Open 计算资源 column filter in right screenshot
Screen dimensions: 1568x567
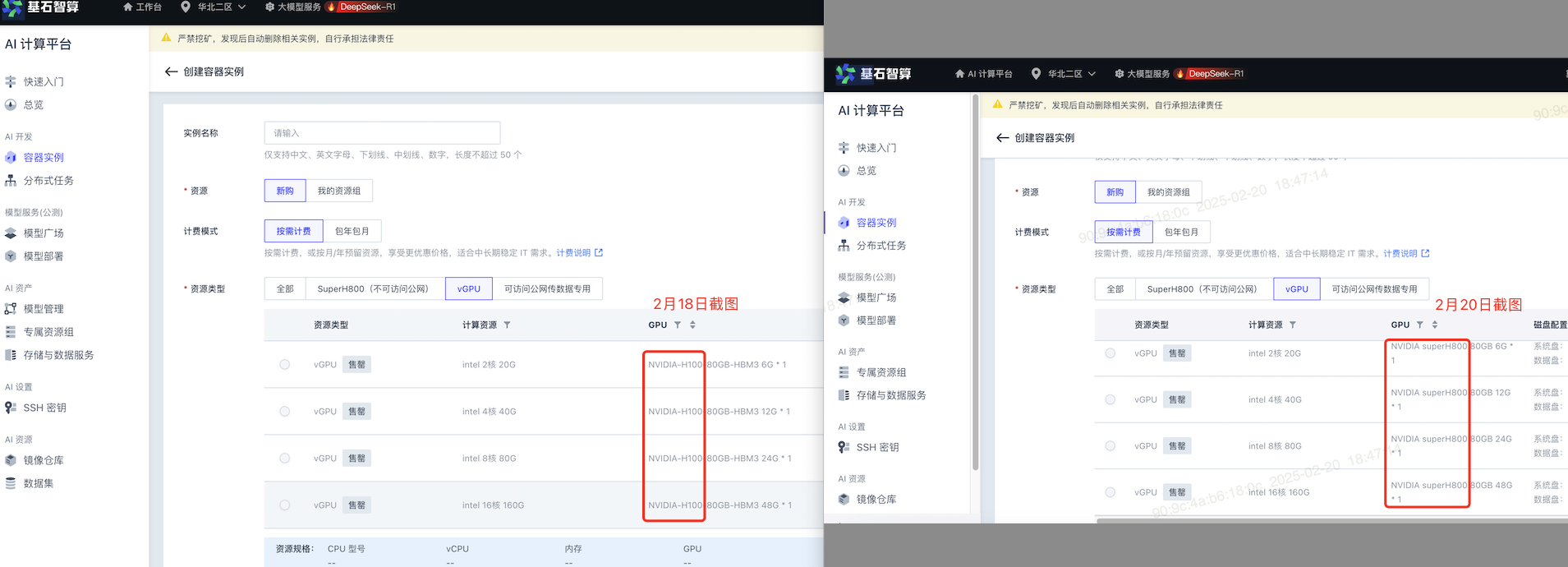[x=1293, y=325]
